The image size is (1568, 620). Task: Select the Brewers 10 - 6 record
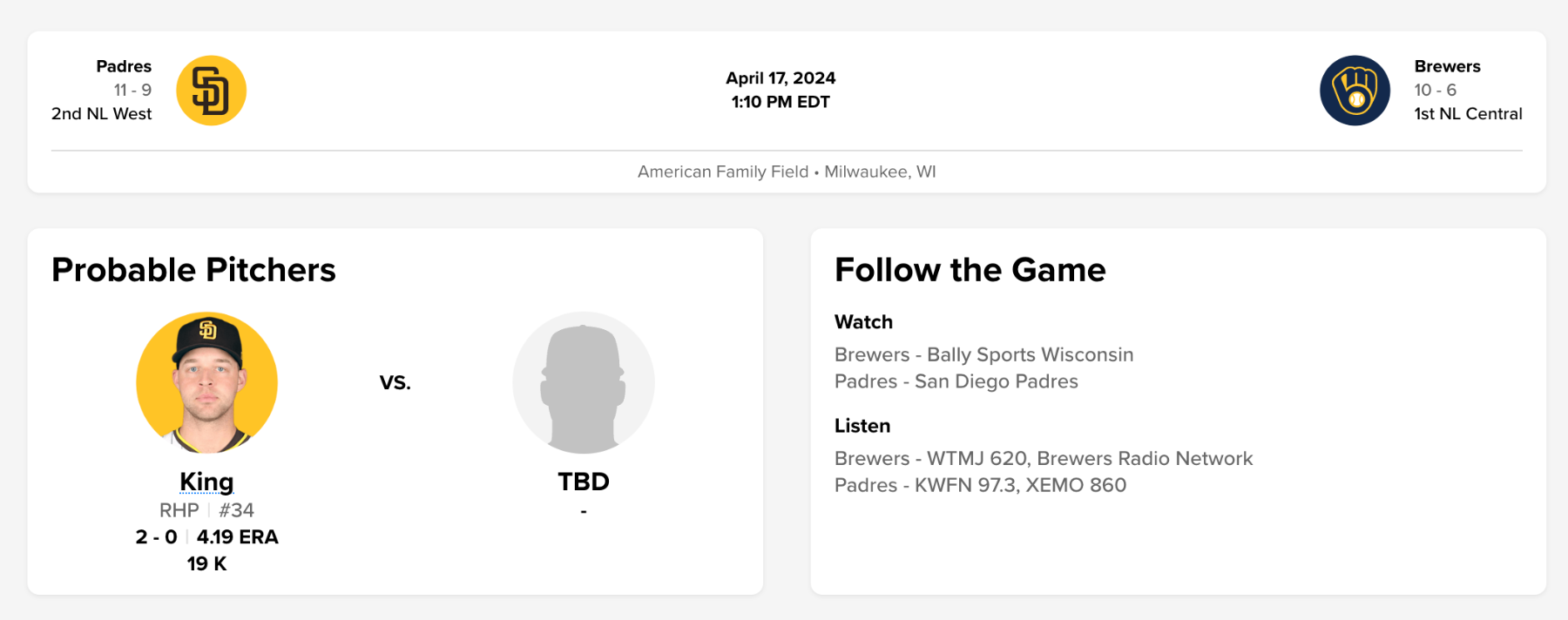tap(1435, 90)
